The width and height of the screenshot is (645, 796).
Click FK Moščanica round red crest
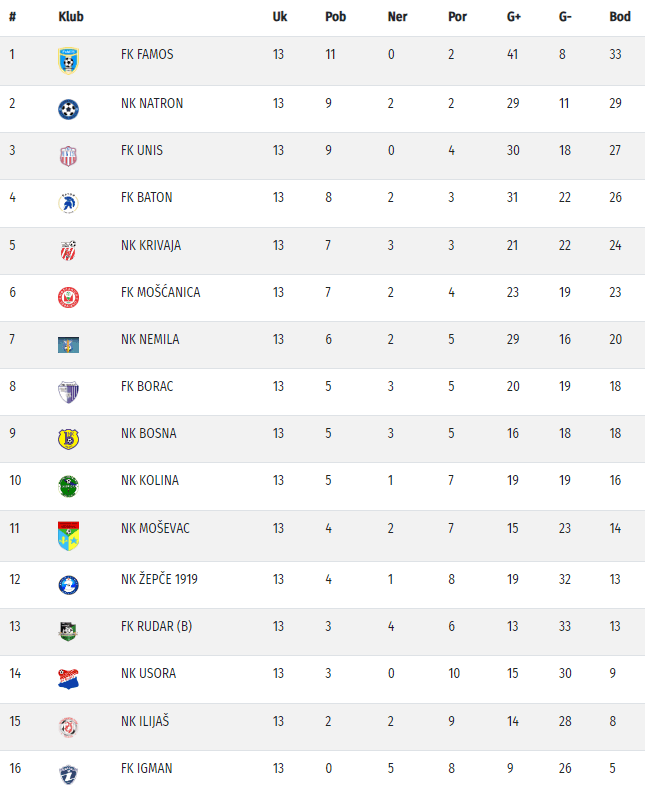68,297
